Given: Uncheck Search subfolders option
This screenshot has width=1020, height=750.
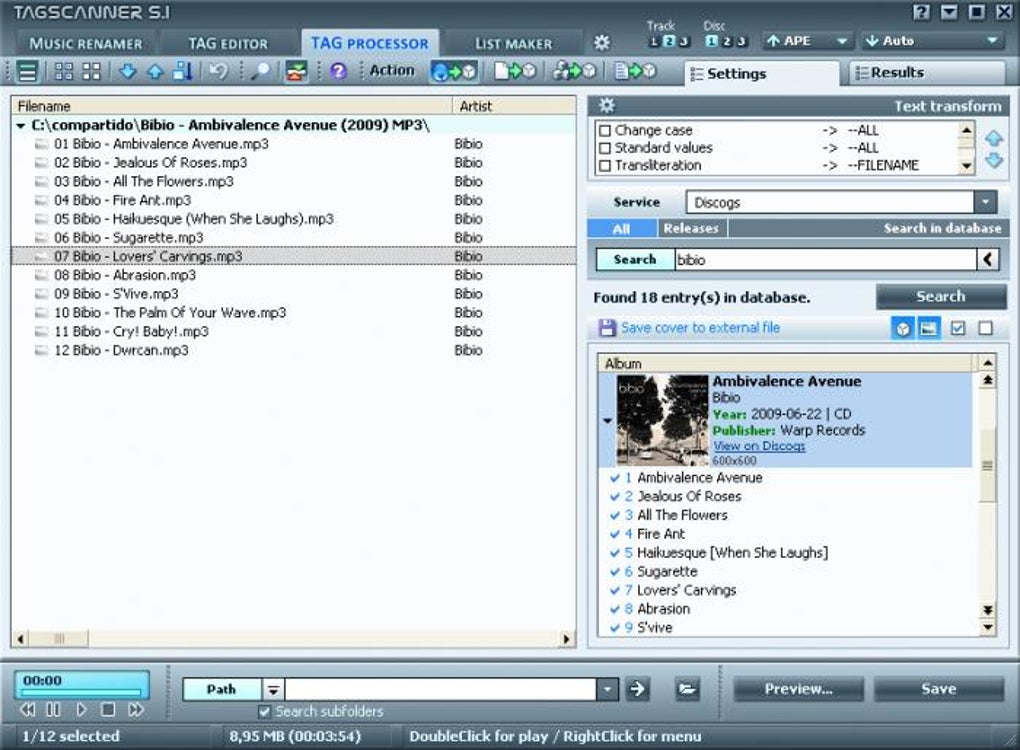Looking at the screenshot, I should click(x=265, y=712).
